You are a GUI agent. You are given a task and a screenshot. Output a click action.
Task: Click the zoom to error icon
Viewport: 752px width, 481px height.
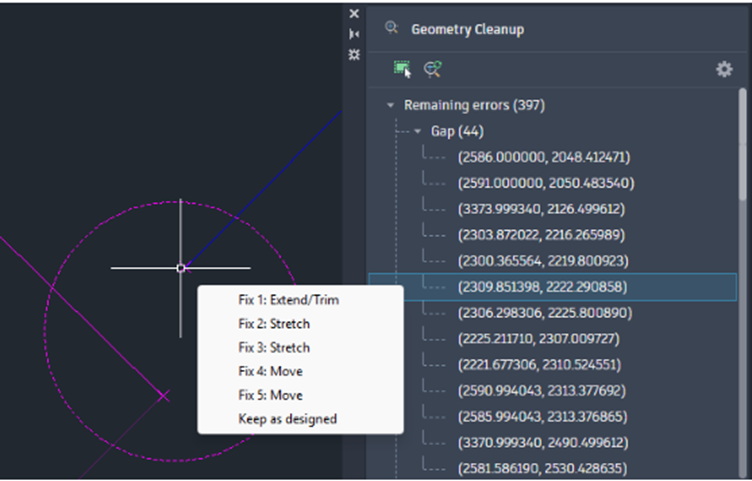433,70
